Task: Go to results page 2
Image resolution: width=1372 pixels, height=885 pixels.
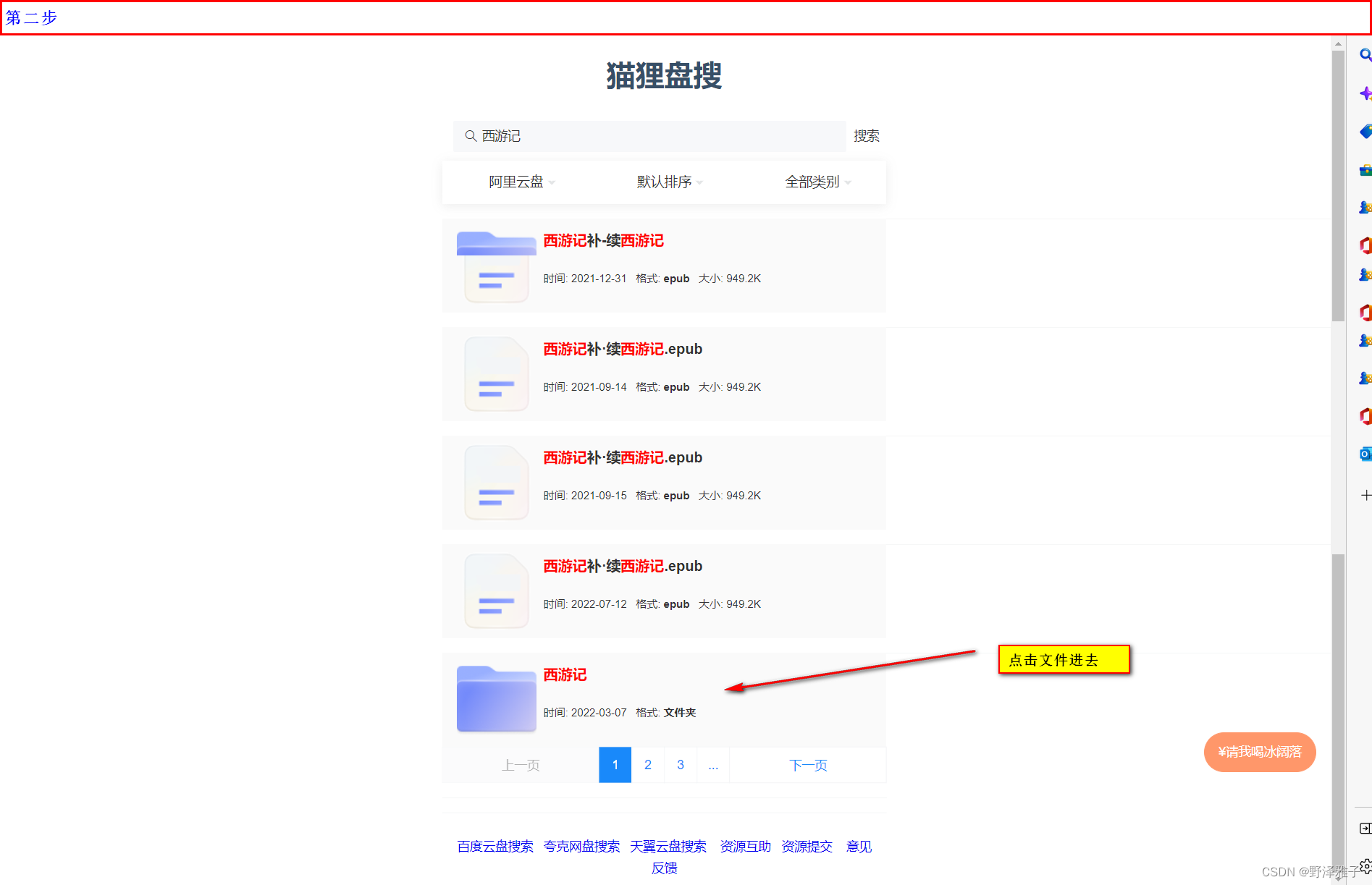Action: coord(648,765)
